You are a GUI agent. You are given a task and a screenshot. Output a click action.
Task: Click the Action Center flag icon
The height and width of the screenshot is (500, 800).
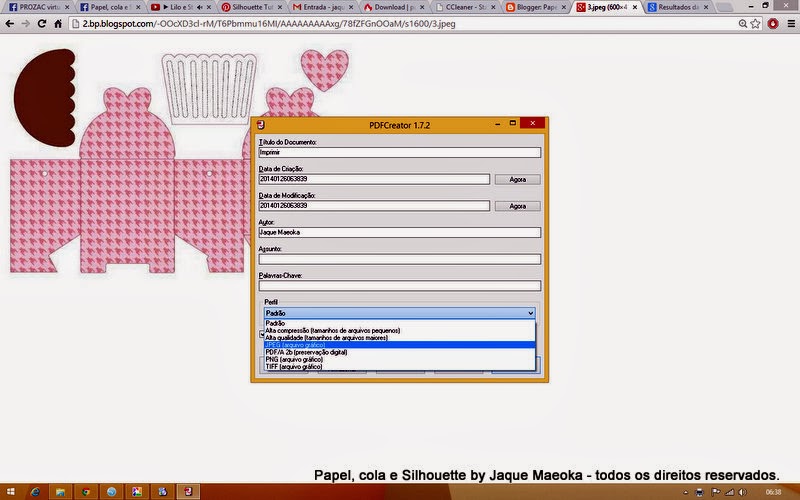[715, 492]
